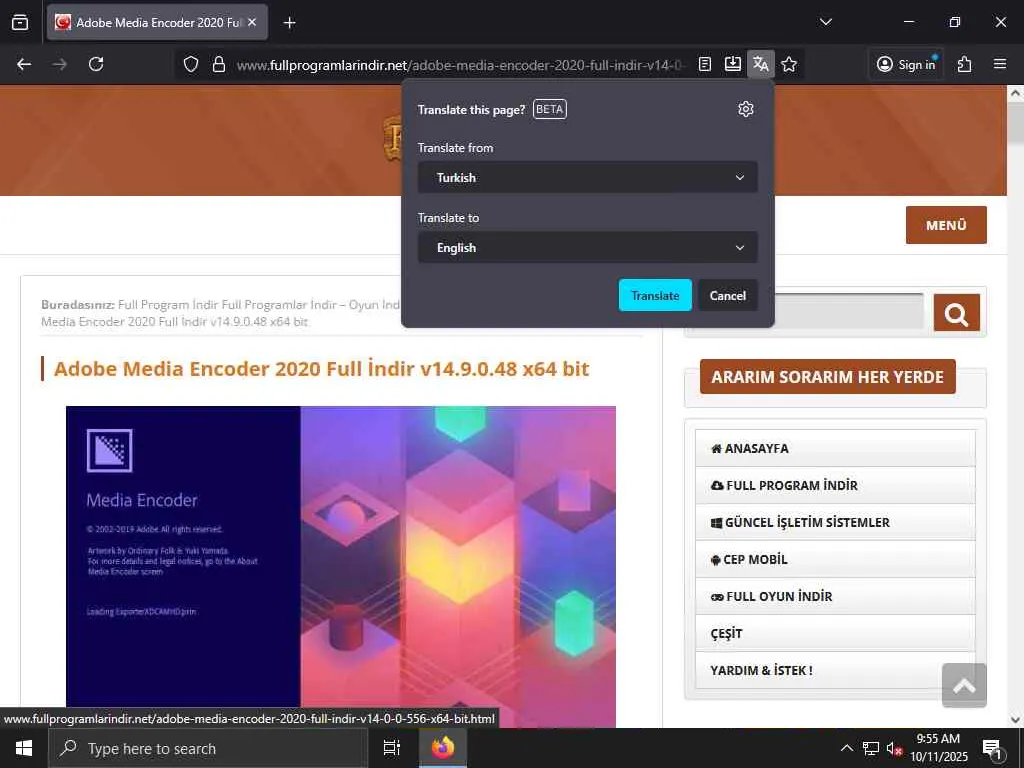
Task: Click the site search input field
Action: point(848,312)
